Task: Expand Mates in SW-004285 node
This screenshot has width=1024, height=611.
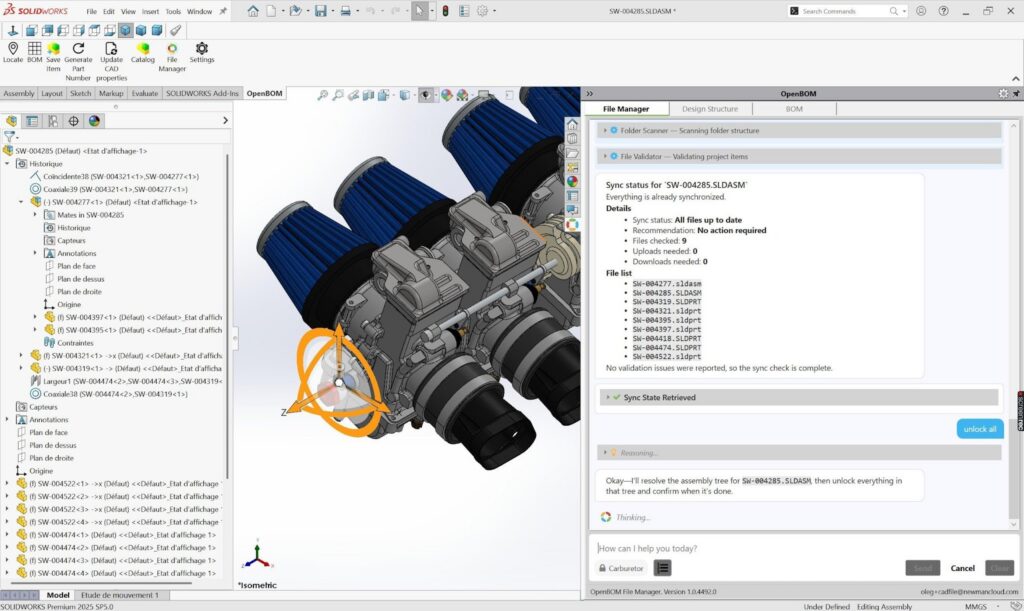Action: [35, 215]
